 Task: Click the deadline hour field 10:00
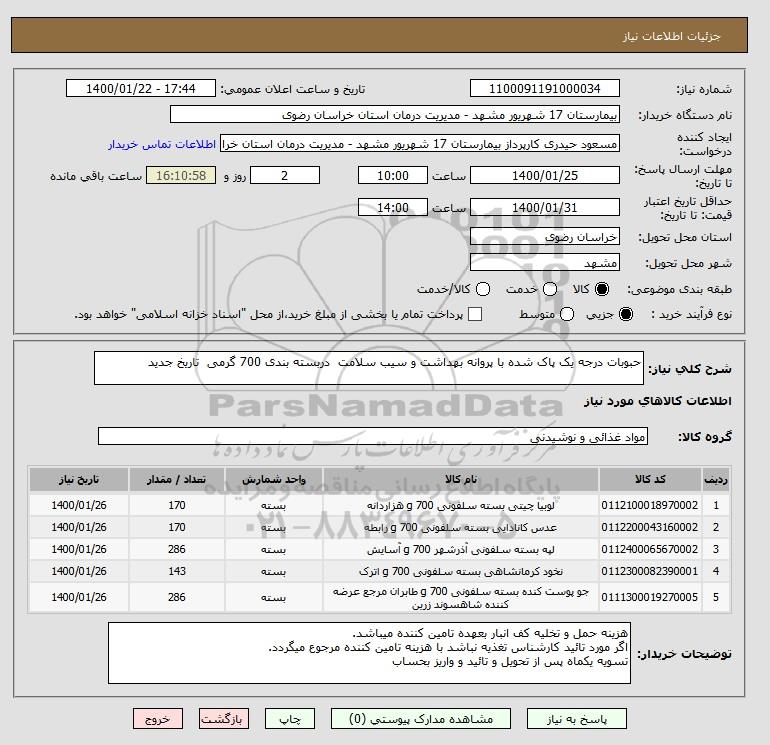tap(393, 175)
